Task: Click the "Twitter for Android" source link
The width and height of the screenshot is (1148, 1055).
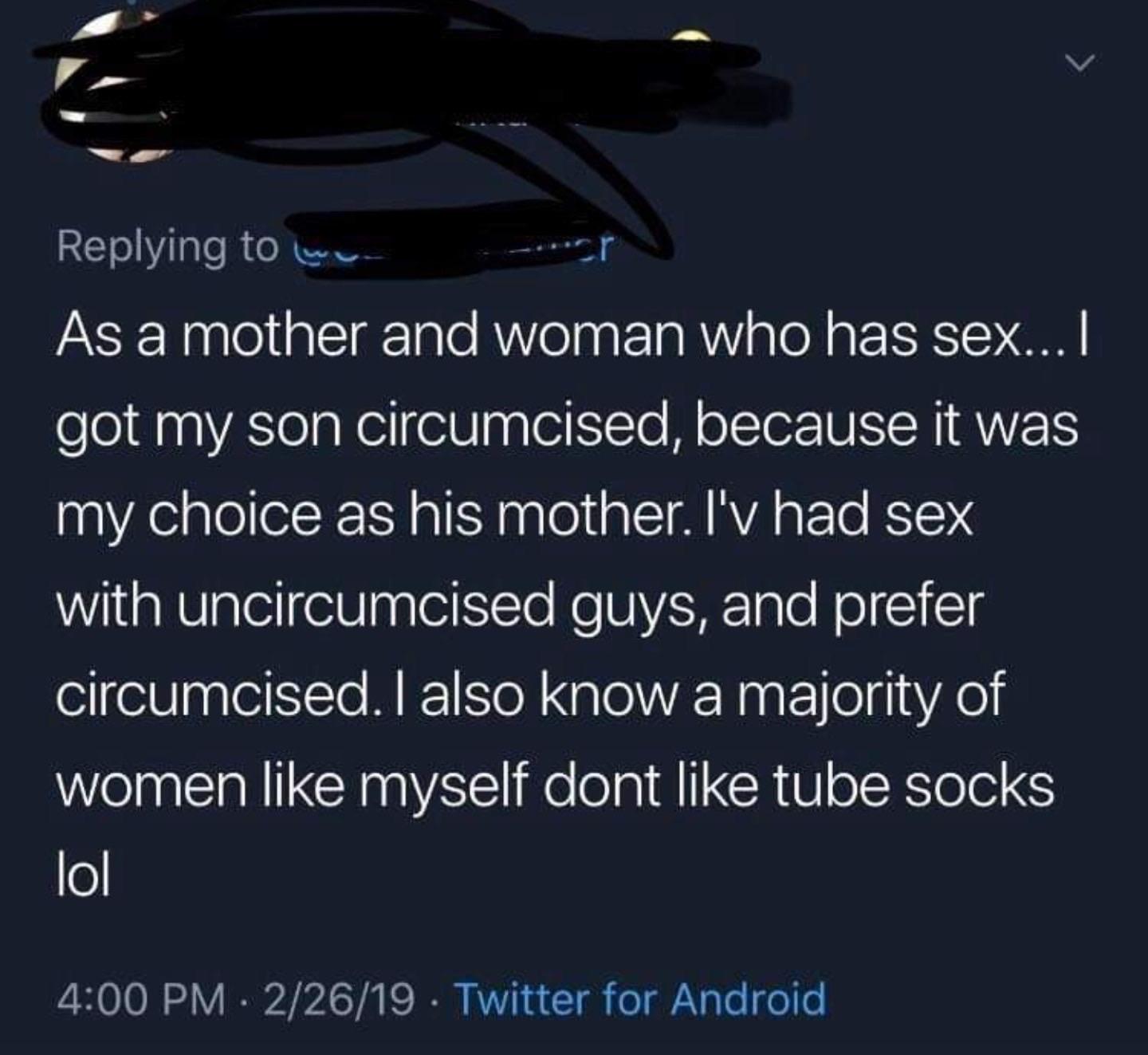Action: (639, 998)
